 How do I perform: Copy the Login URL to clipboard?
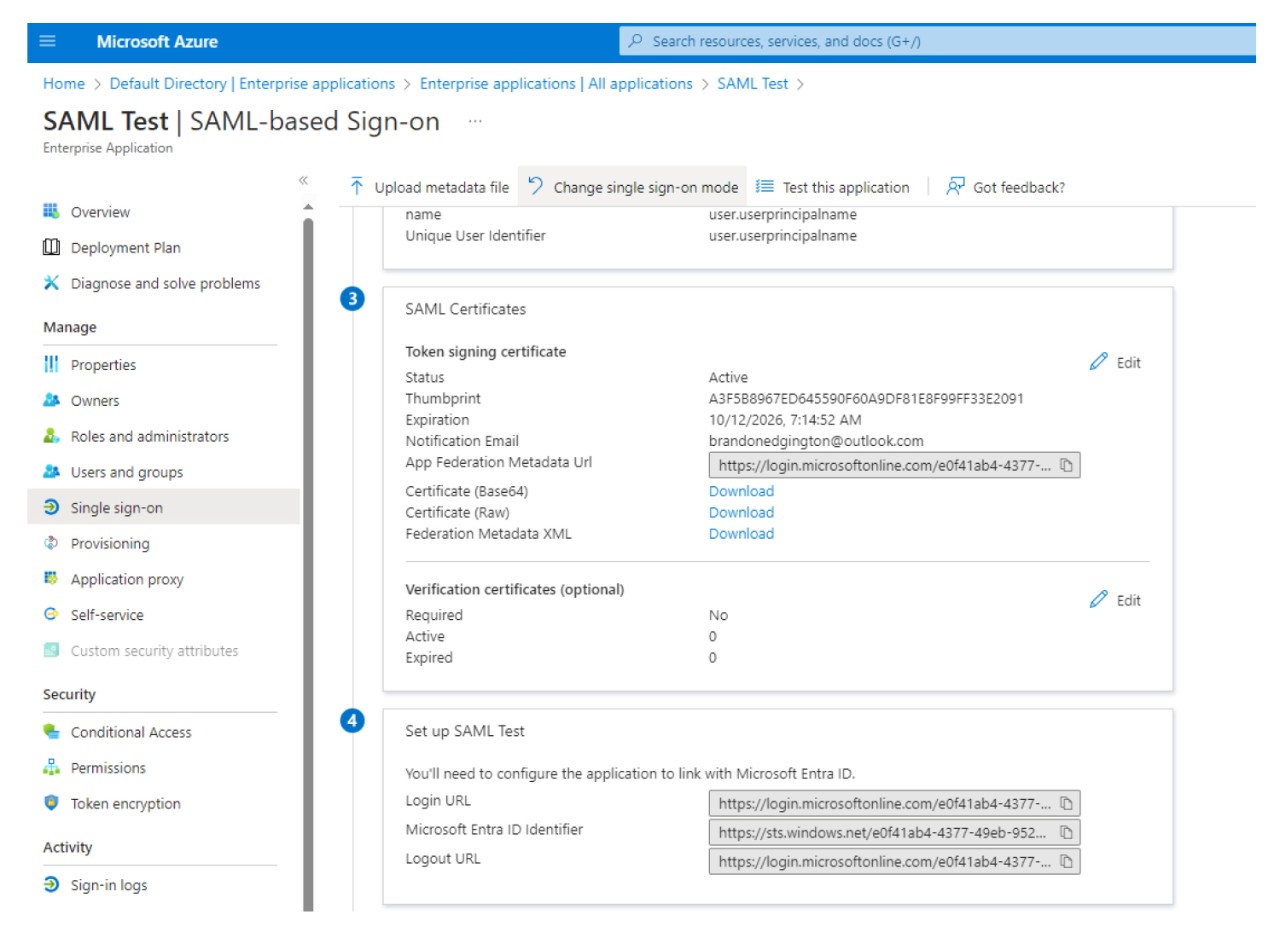1066,803
